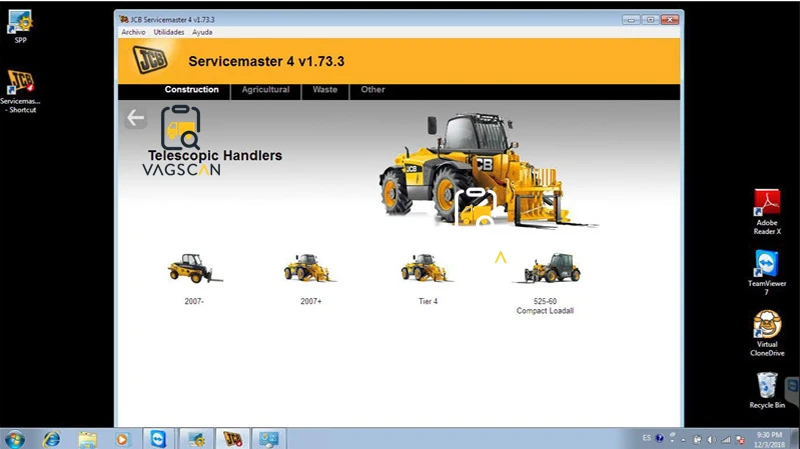The image size is (800, 449).
Task: Switch to the Construction tab
Action: pos(191,90)
